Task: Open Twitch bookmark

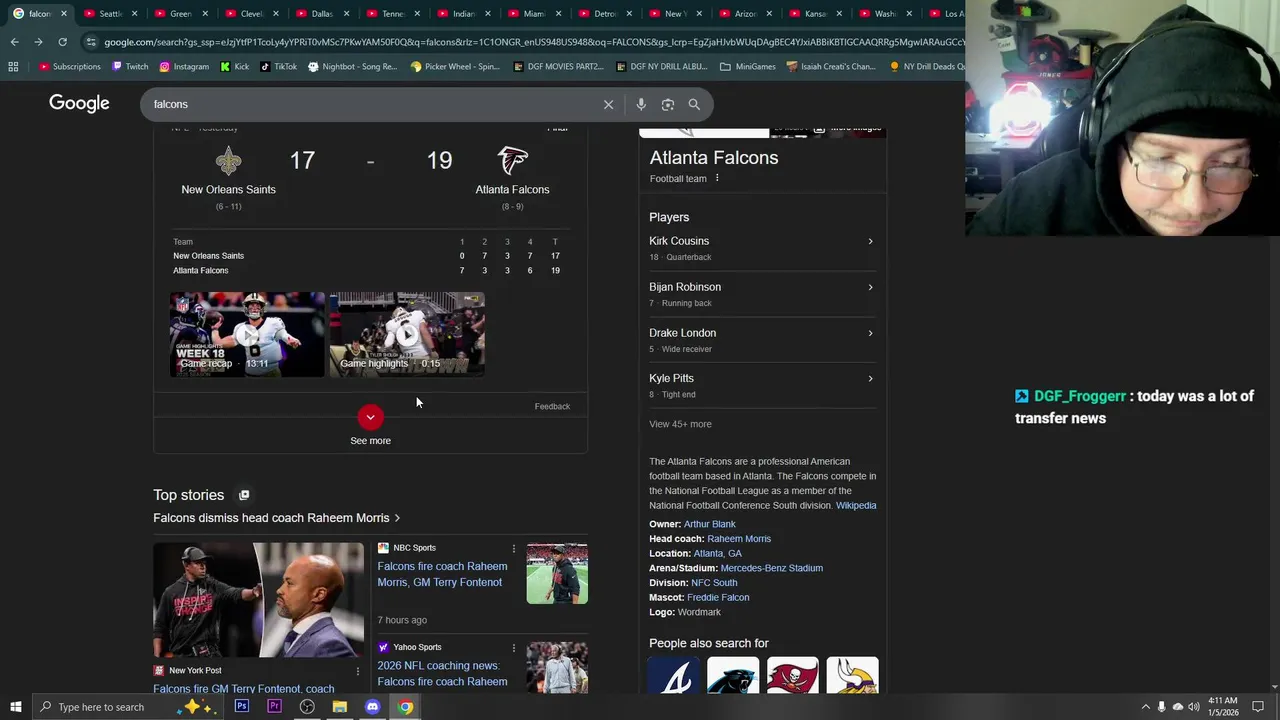Action: (130, 67)
